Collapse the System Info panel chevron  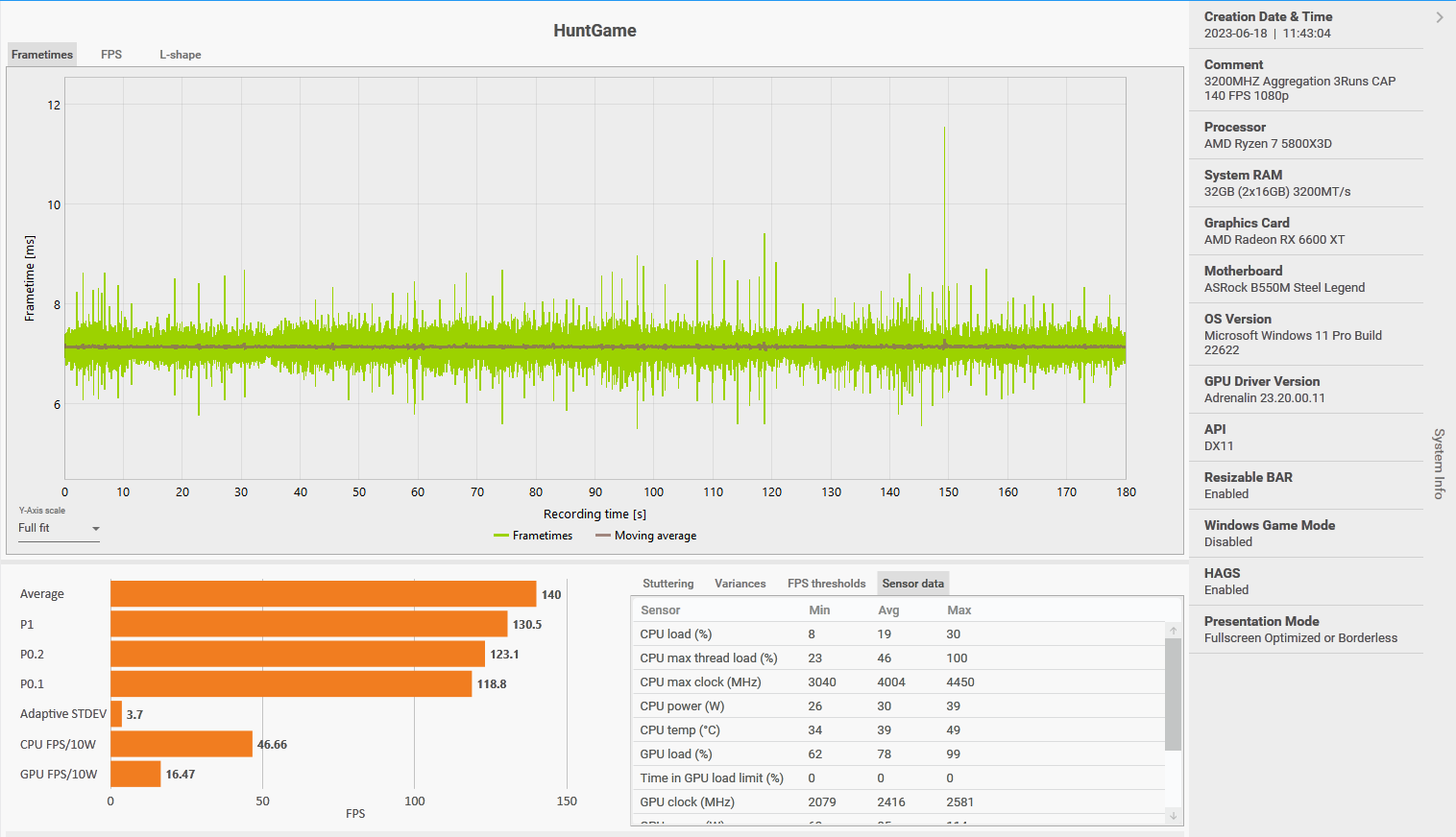1439,16
